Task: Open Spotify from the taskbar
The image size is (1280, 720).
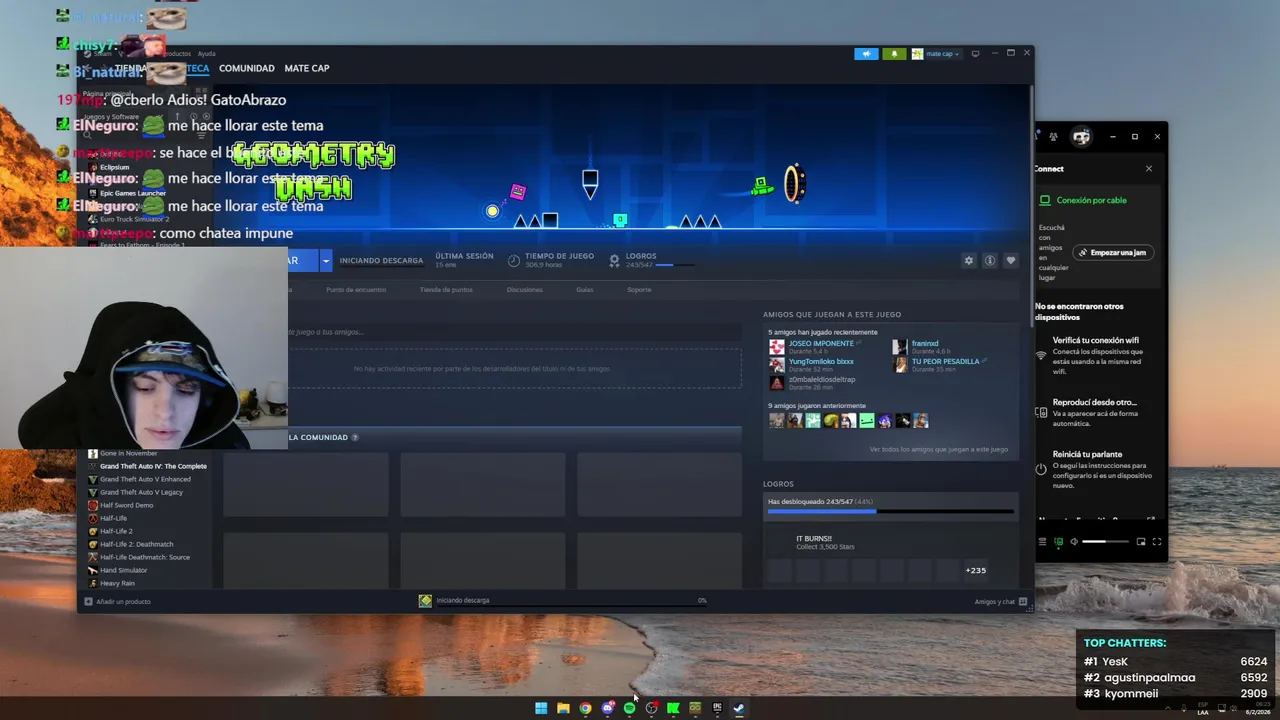Action: (x=629, y=708)
